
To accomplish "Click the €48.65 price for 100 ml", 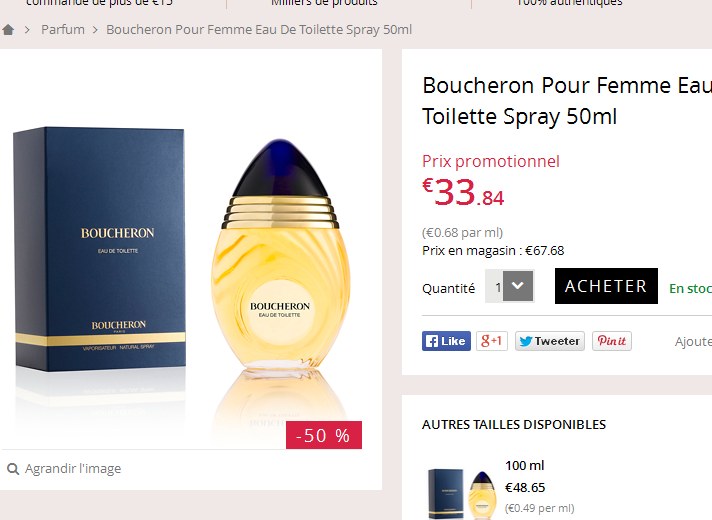I will point(525,488).
